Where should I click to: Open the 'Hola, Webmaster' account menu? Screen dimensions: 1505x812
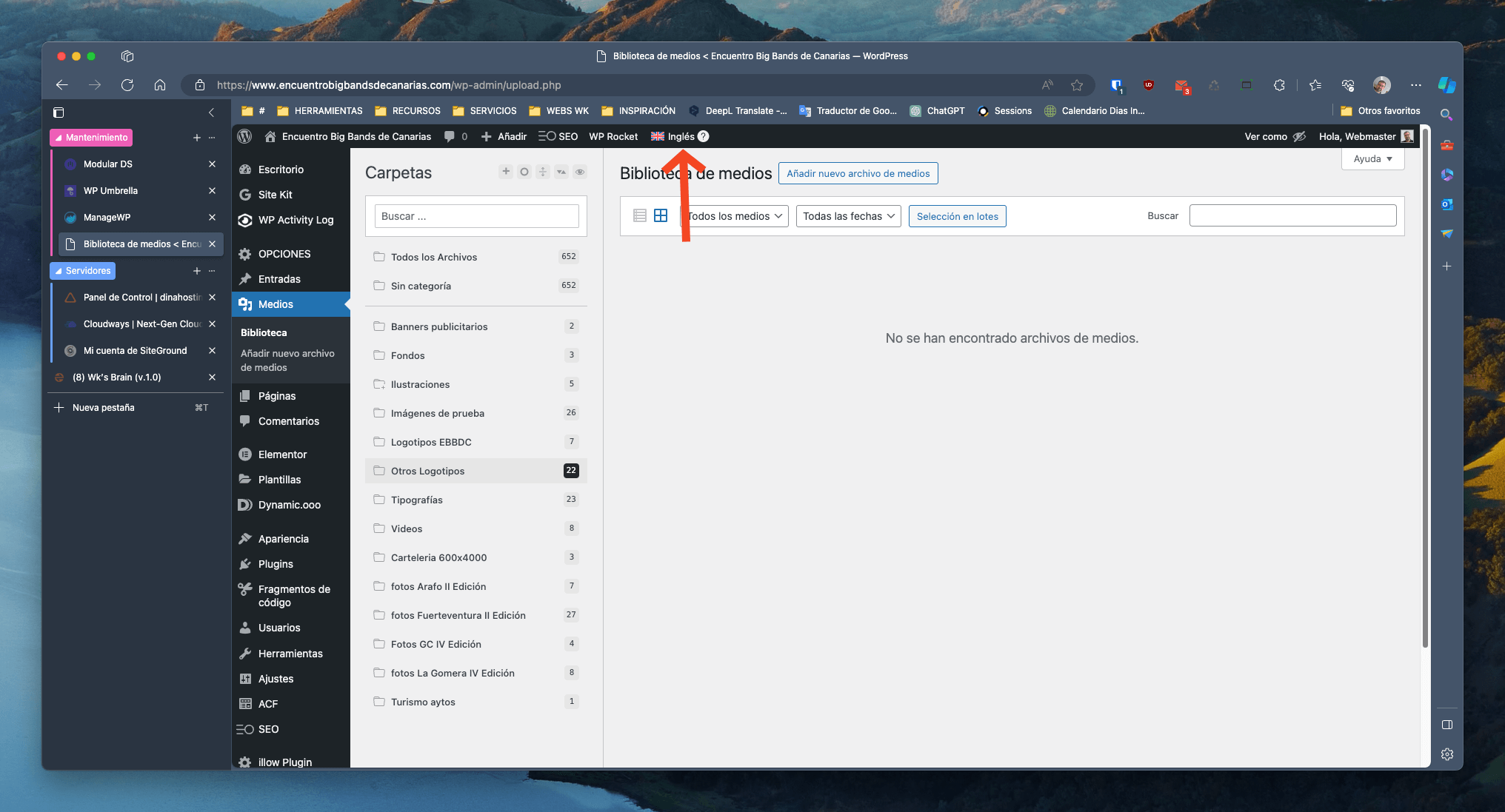(1366, 136)
